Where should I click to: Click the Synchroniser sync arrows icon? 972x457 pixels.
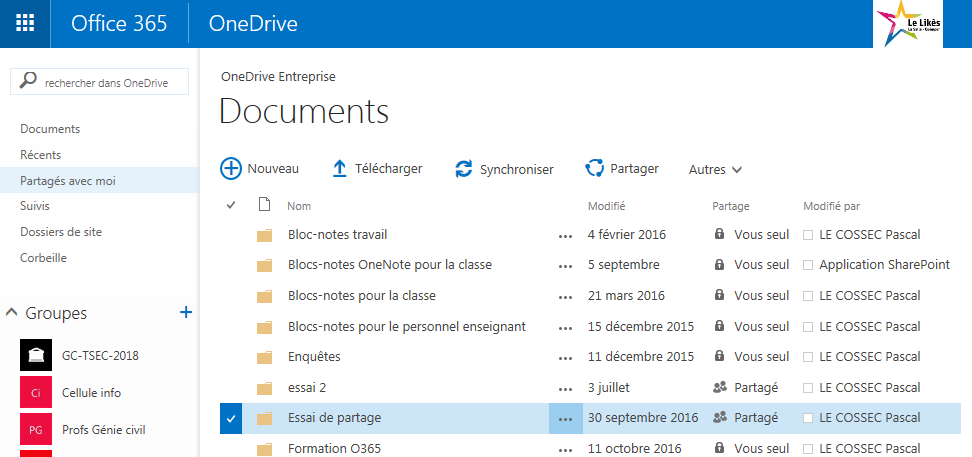point(464,169)
